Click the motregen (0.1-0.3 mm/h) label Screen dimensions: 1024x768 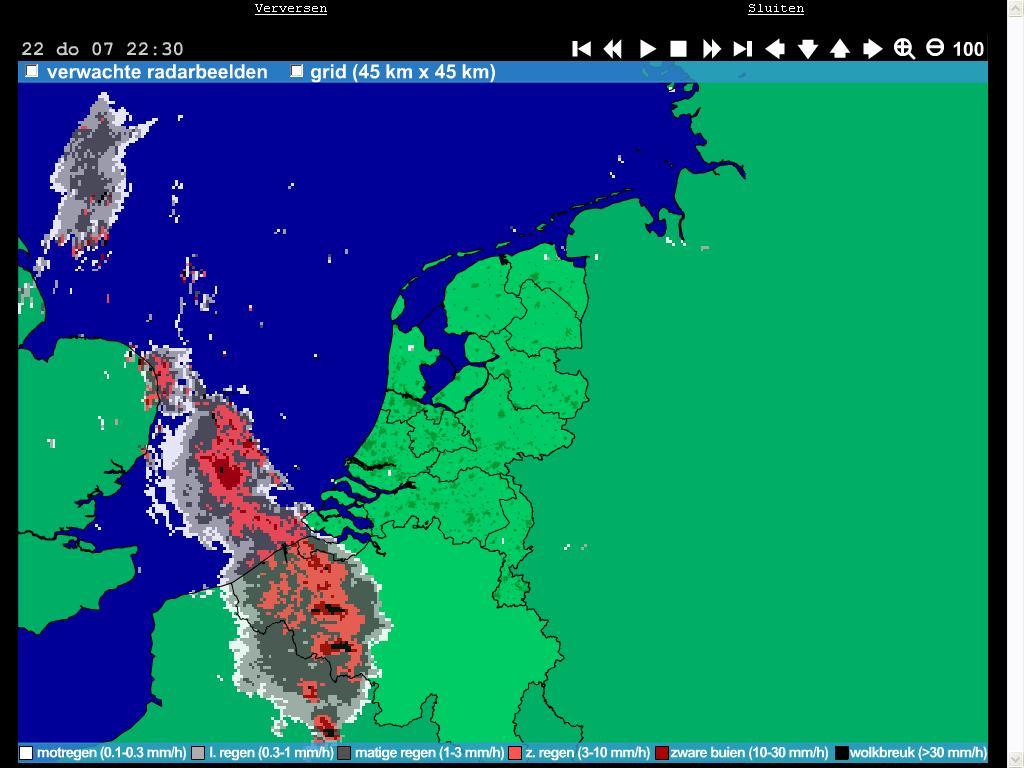[x=112, y=753]
